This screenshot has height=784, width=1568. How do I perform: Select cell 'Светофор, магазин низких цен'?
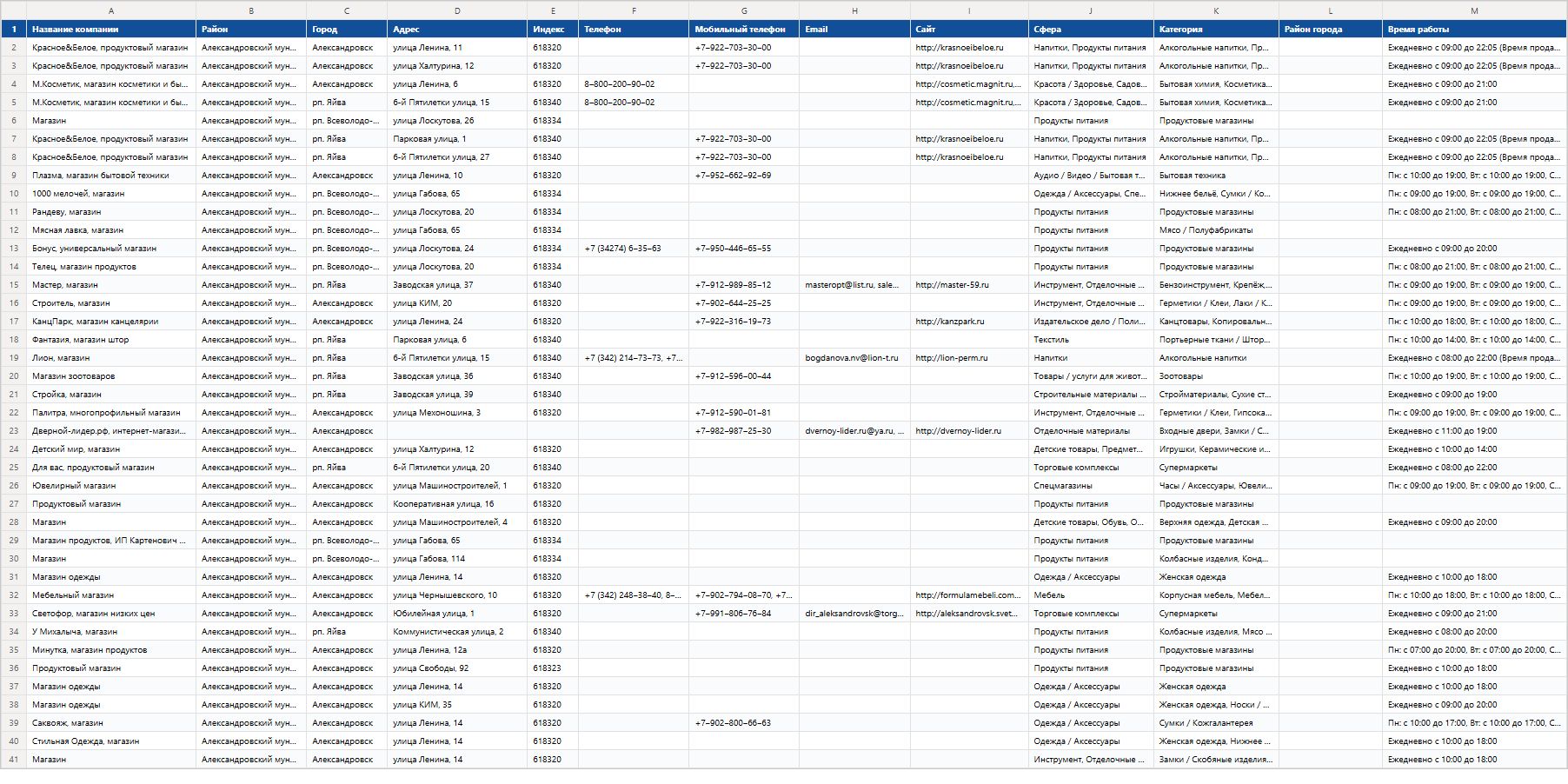point(111,614)
